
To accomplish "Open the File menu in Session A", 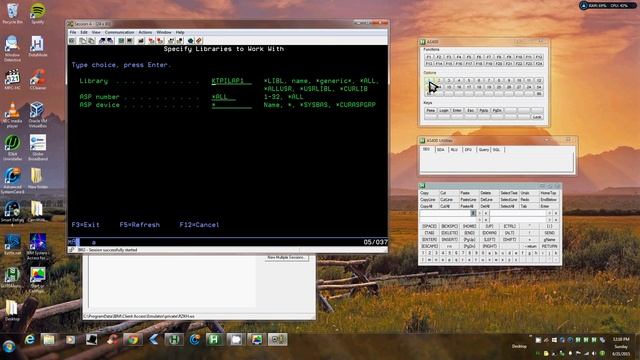I will pyautogui.click(x=73, y=32).
